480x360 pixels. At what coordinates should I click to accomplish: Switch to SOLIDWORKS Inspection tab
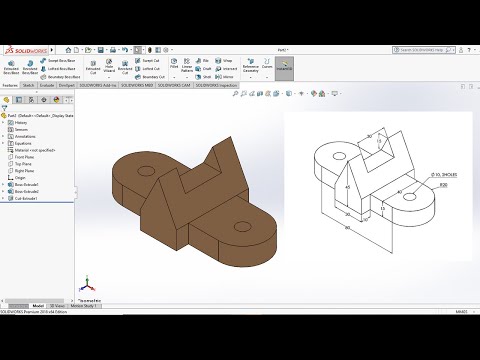(216, 85)
